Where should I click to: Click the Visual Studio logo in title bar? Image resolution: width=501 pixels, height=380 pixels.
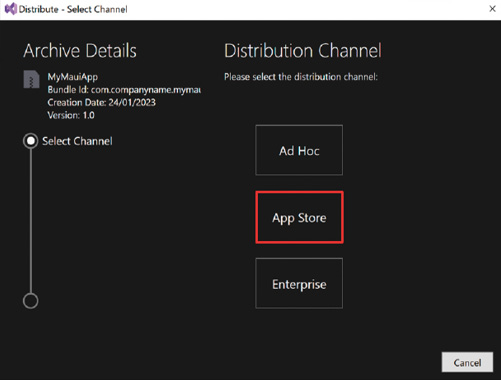pos(10,9)
